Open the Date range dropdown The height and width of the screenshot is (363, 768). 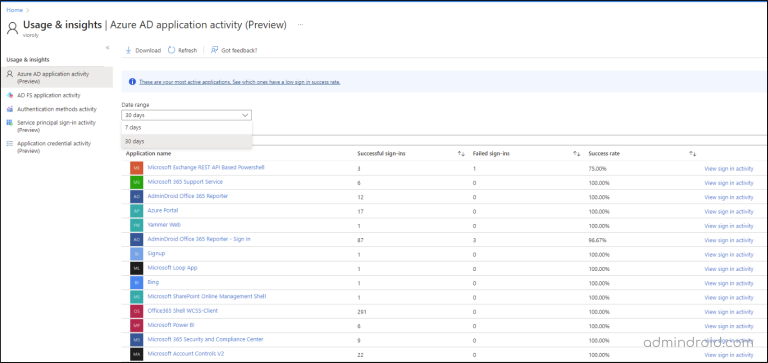(187, 115)
